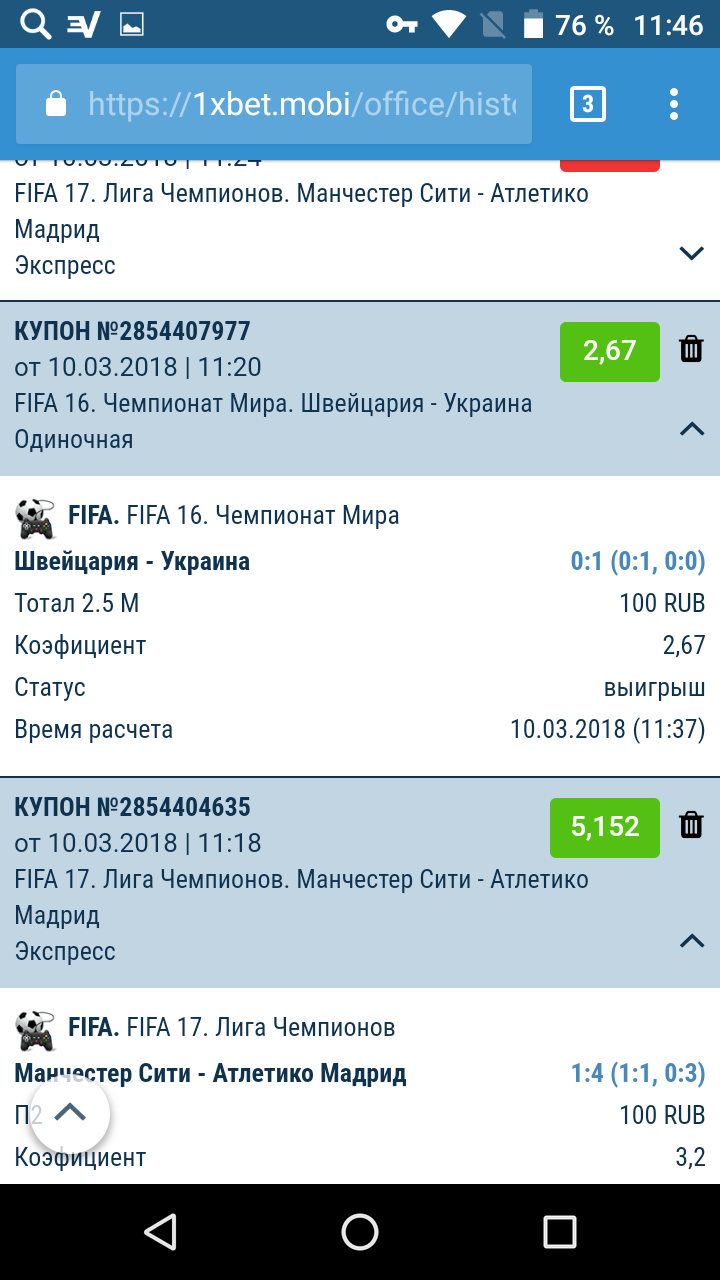The height and width of the screenshot is (1280, 720).
Task: Open the tab switcher showing 3 tabs
Action: tap(587, 104)
